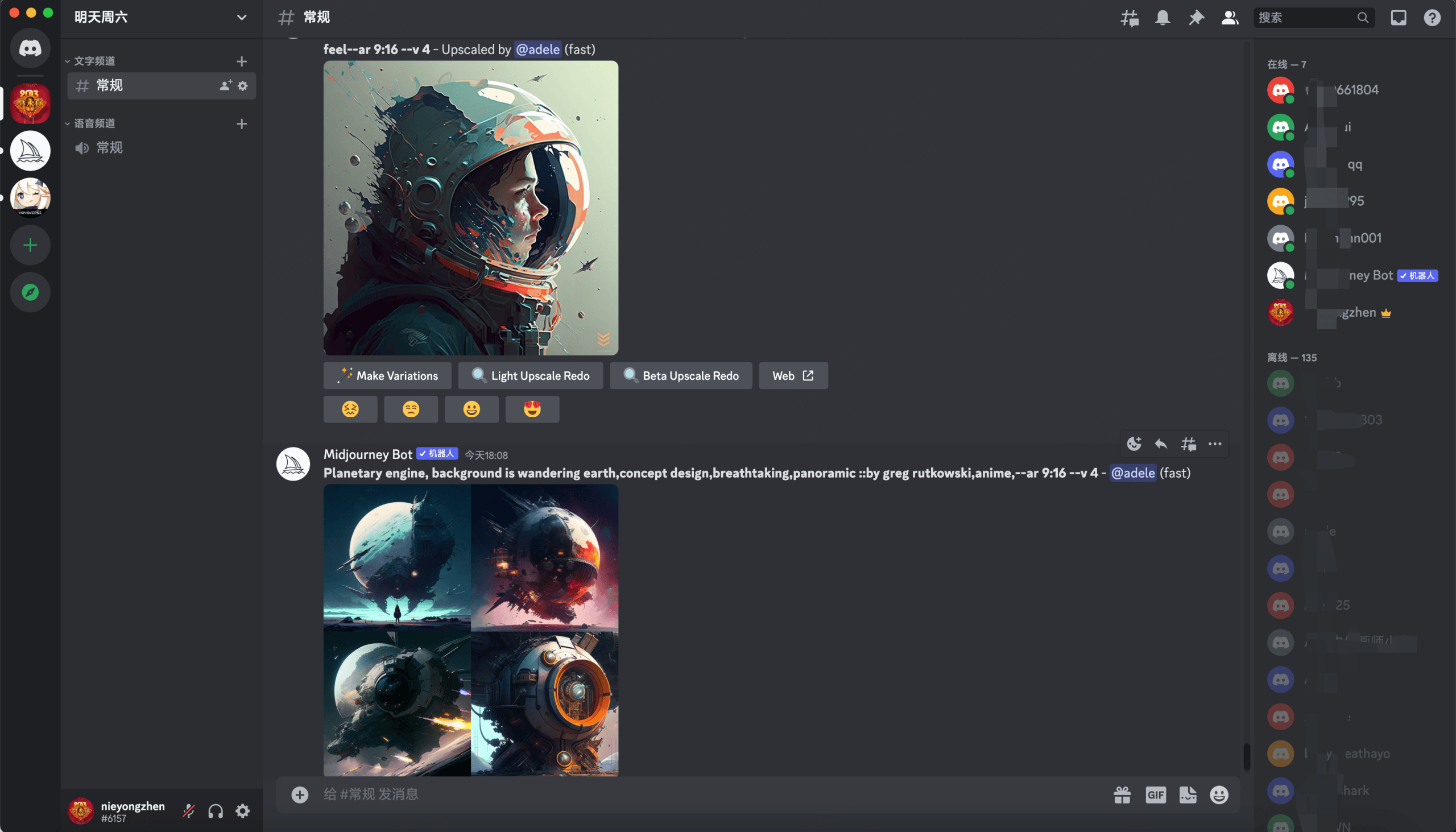1456x832 pixels.
Task: Open Midjourney Bot avatar in chat
Action: [x=293, y=463]
